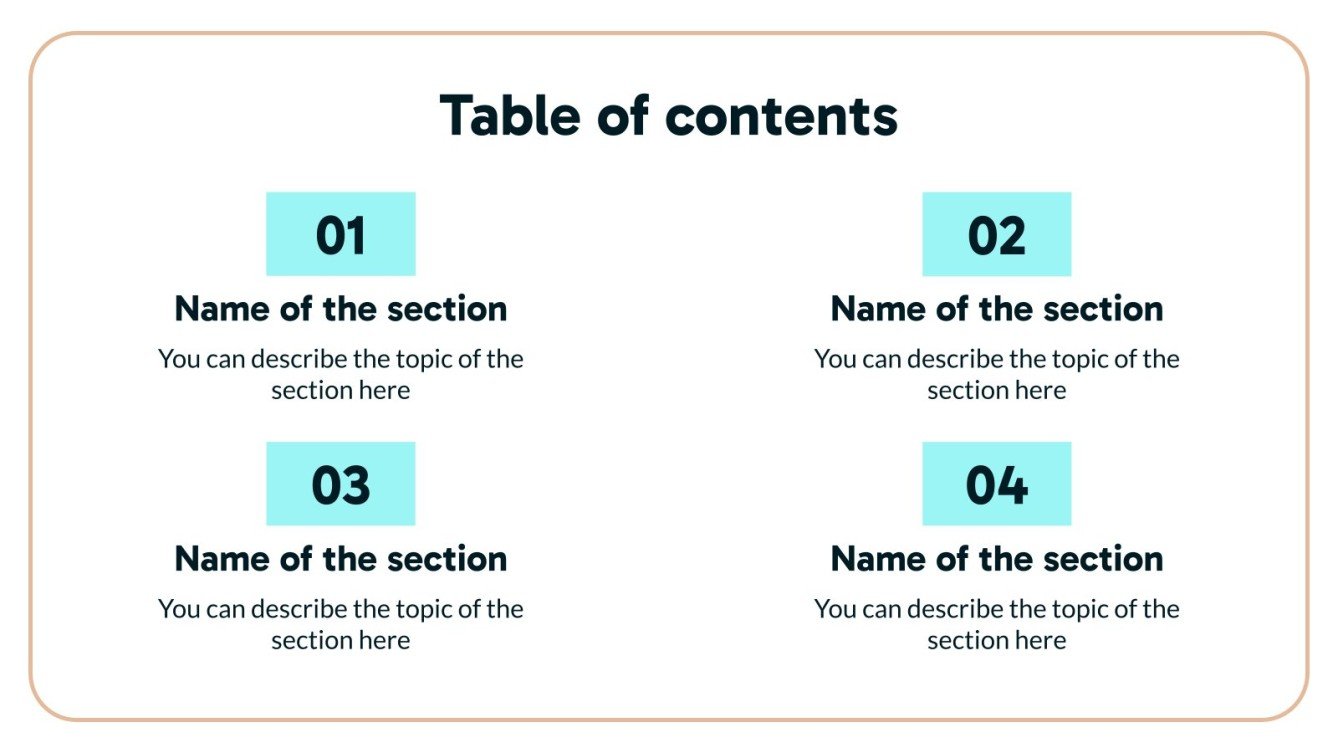Click "section here" line under section 03
Screen dimensions: 1338x753
(x=340, y=640)
